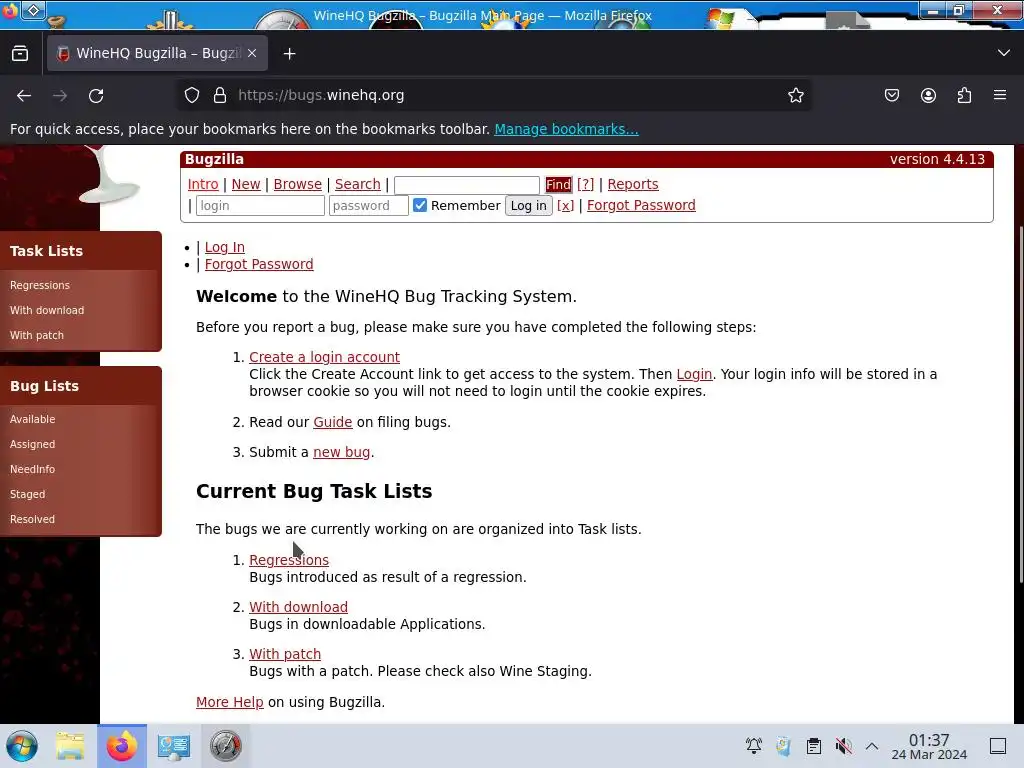Click the clipboard tray icon
Viewport: 1024px width, 768px height.
click(x=814, y=746)
